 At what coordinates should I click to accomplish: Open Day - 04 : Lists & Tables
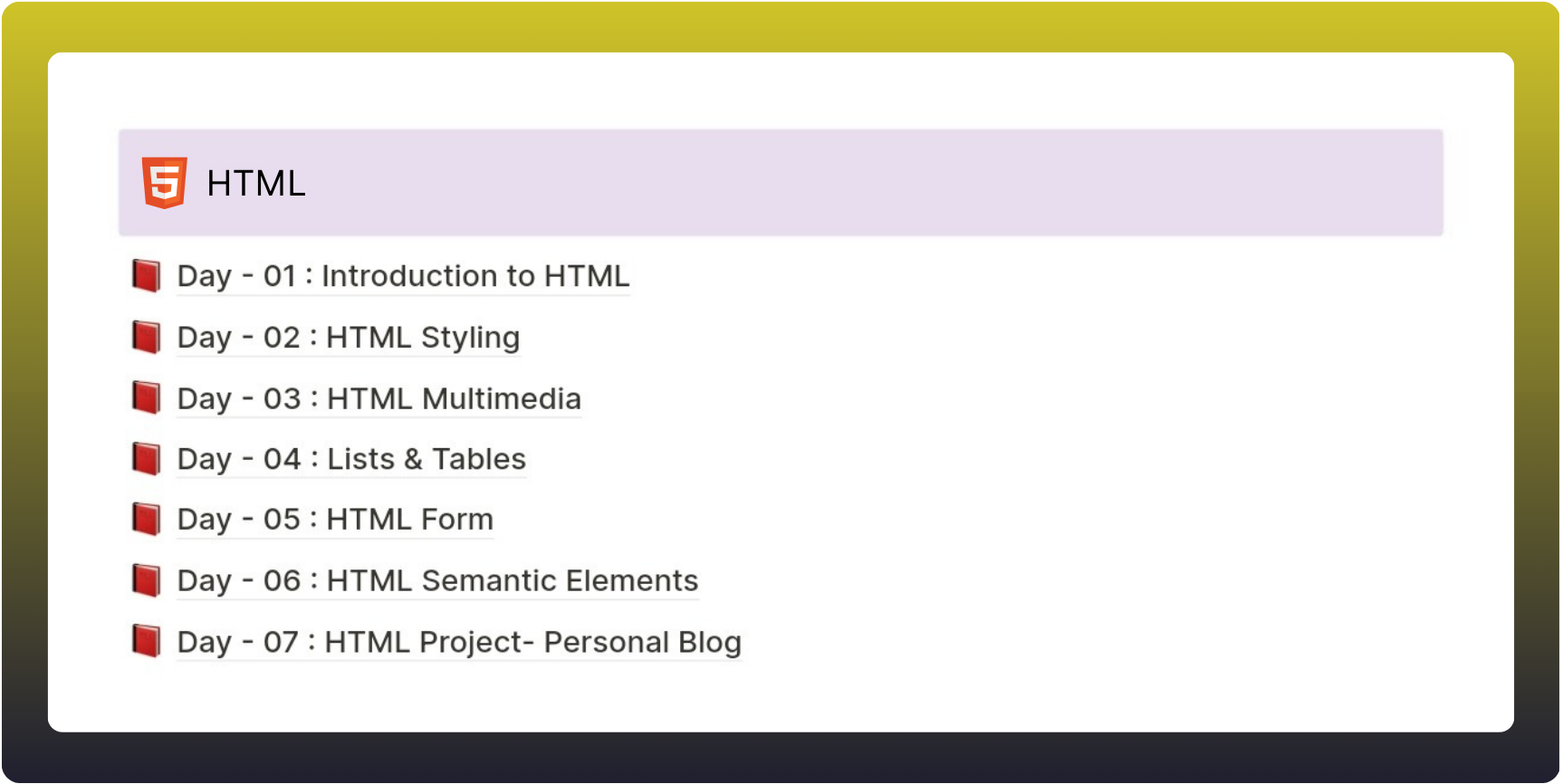pyautogui.click(x=351, y=460)
